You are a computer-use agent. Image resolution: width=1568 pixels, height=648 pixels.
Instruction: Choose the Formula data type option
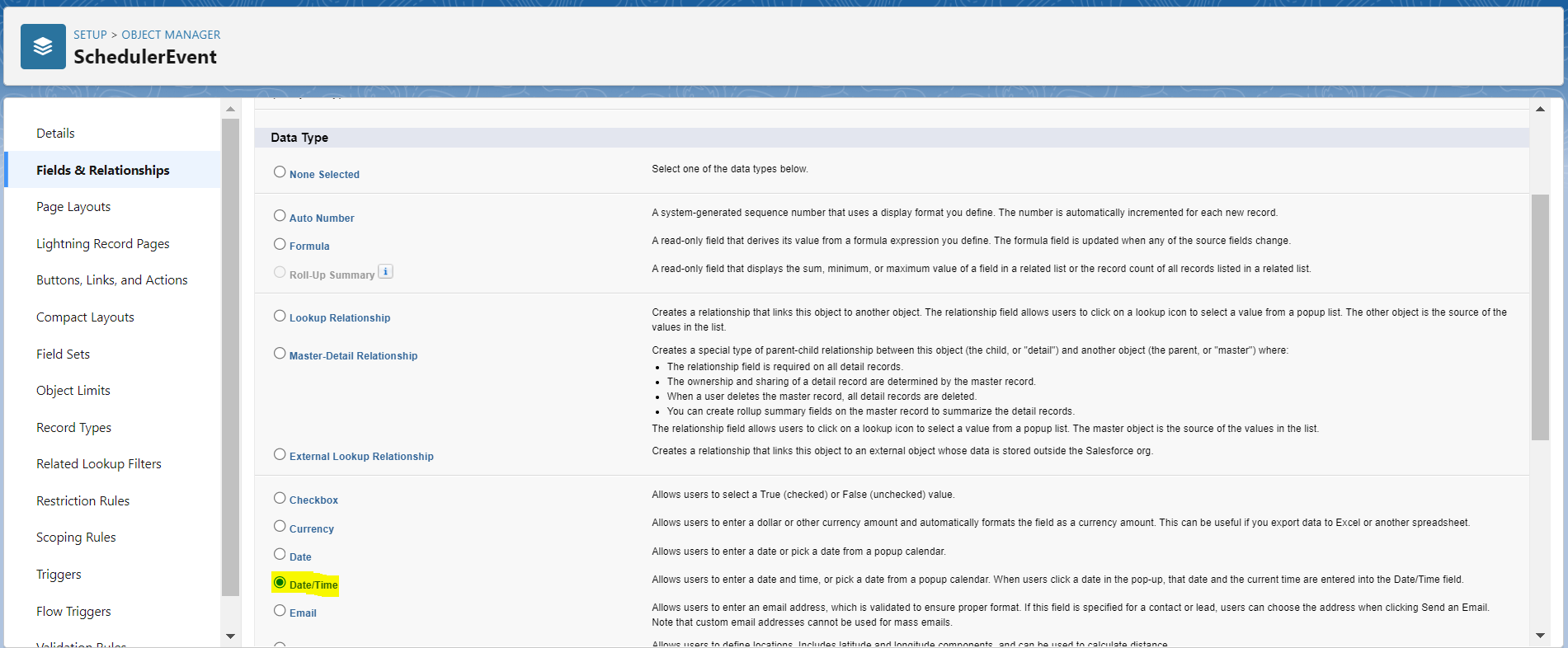coord(280,244)
